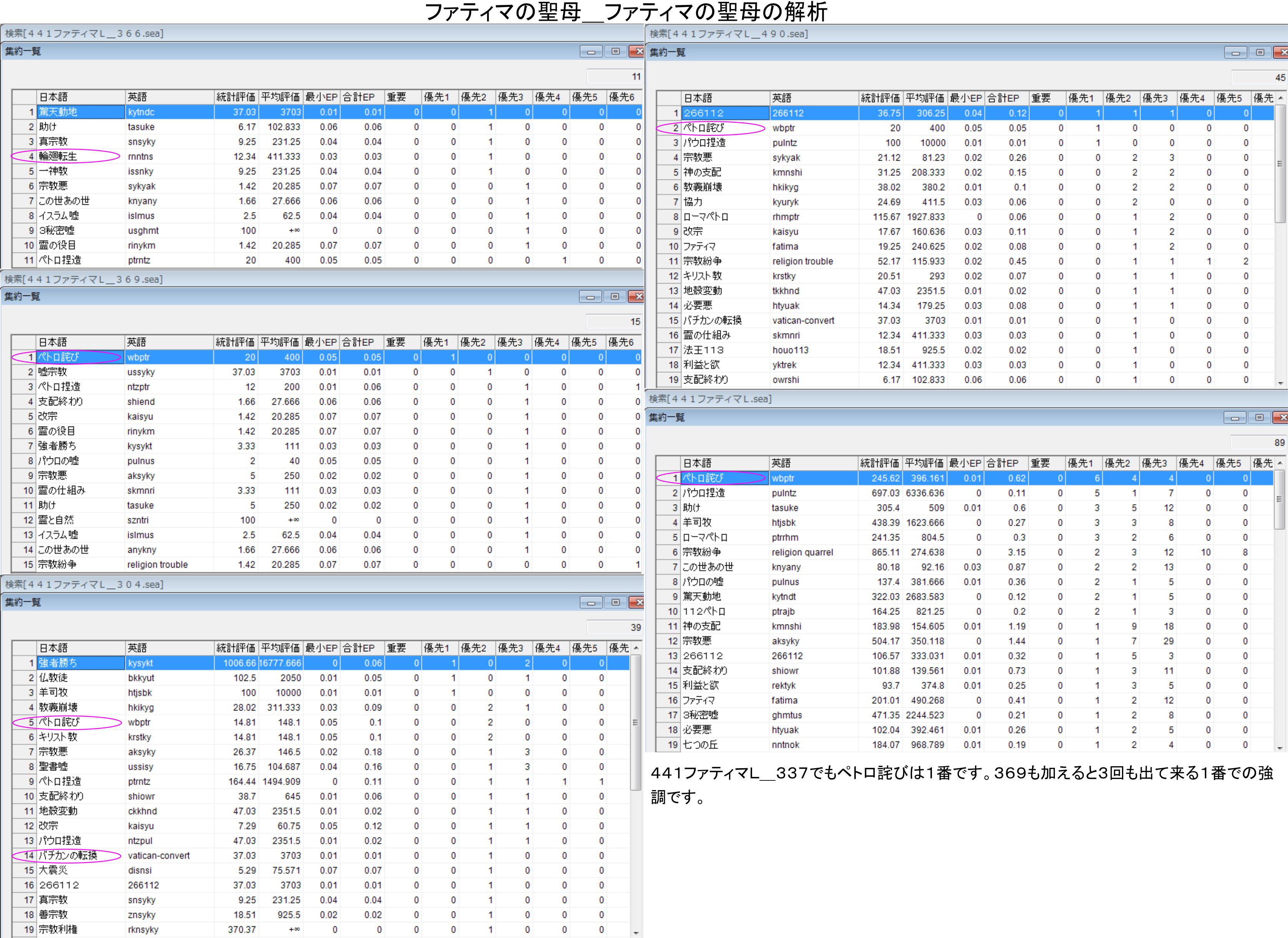
Task: Click the usghmt cell in 366.sea table
Action: point(170,230)
